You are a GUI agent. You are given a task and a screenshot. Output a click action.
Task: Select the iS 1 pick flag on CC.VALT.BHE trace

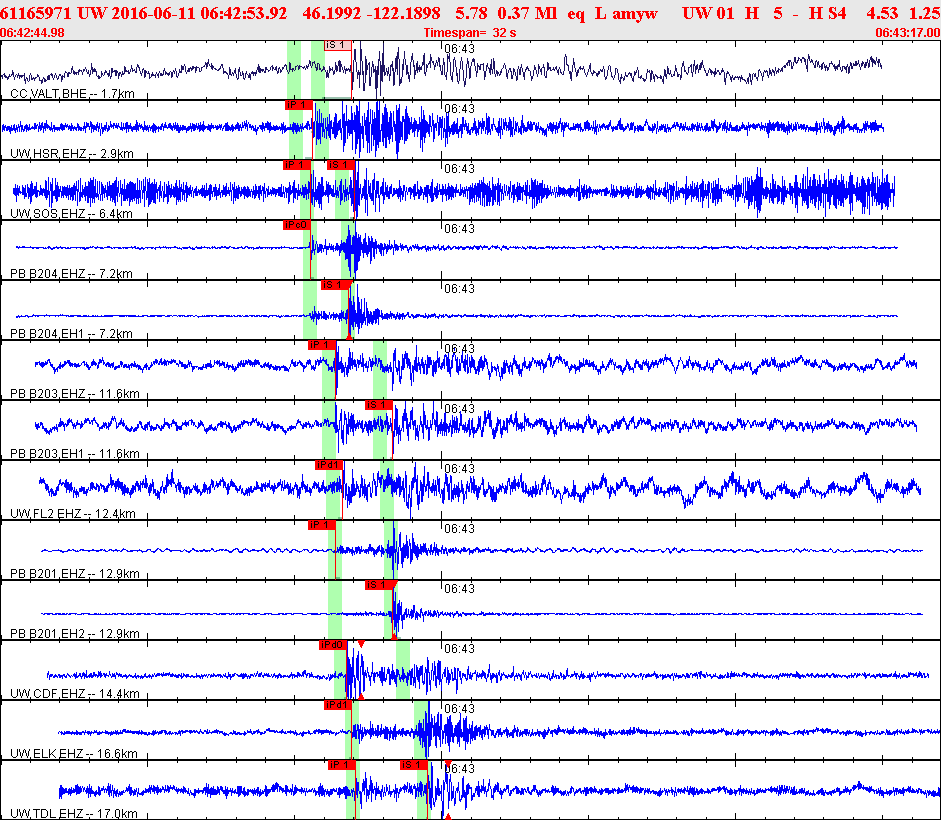click(x=338, y=45)
